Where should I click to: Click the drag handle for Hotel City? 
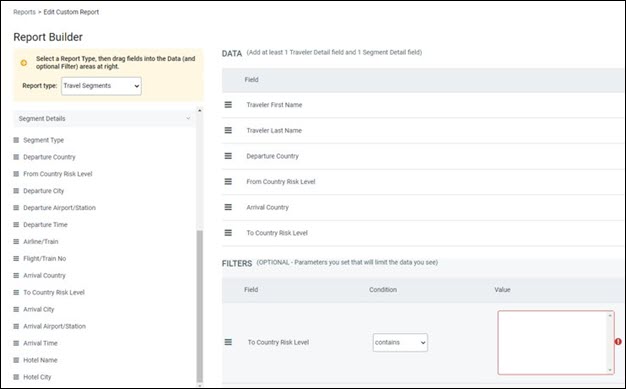[16, 377]
